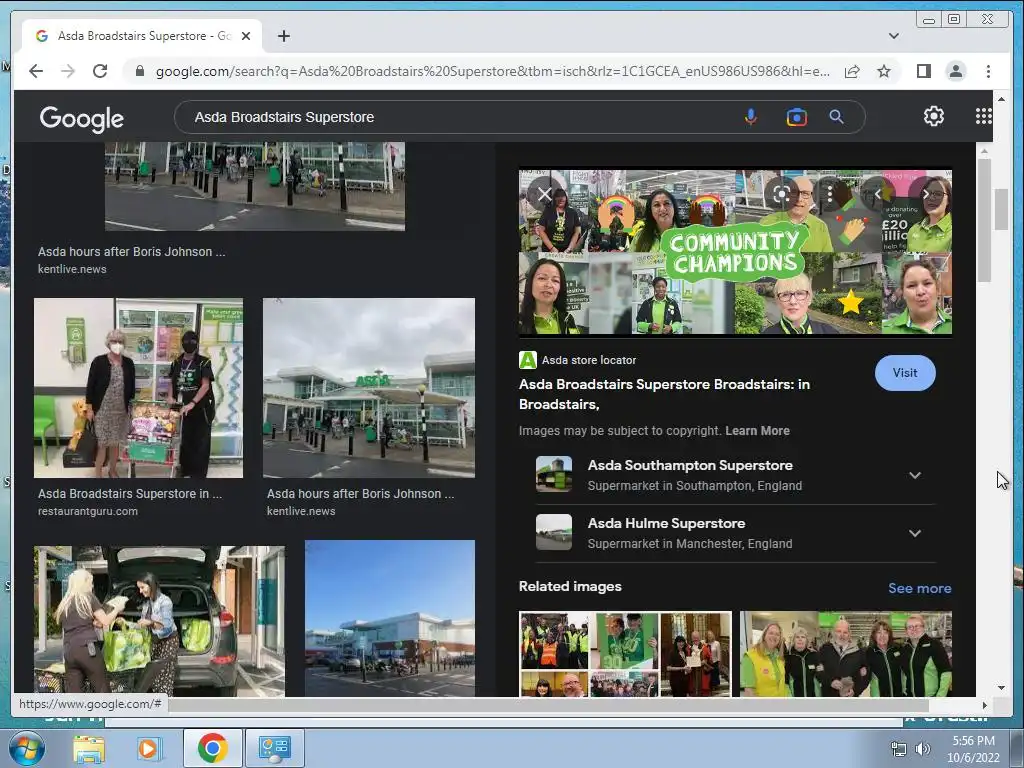Viewport: 1024px width, 768px height.
Task: Open blue sky Asda building image
Action: click(x=390, y=618)
